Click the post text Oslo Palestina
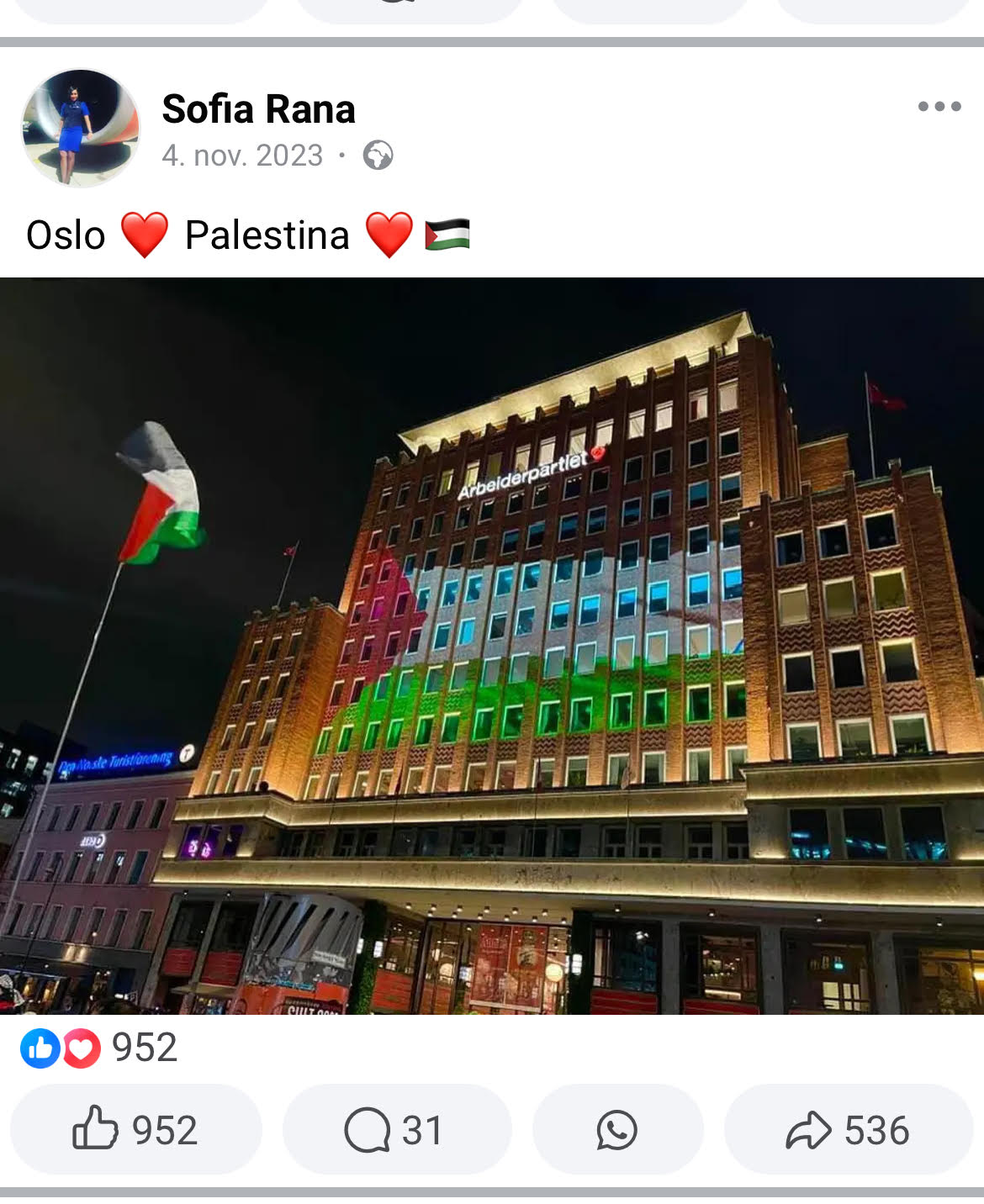The image size is (984, 1204). click(x=248, y=235)
